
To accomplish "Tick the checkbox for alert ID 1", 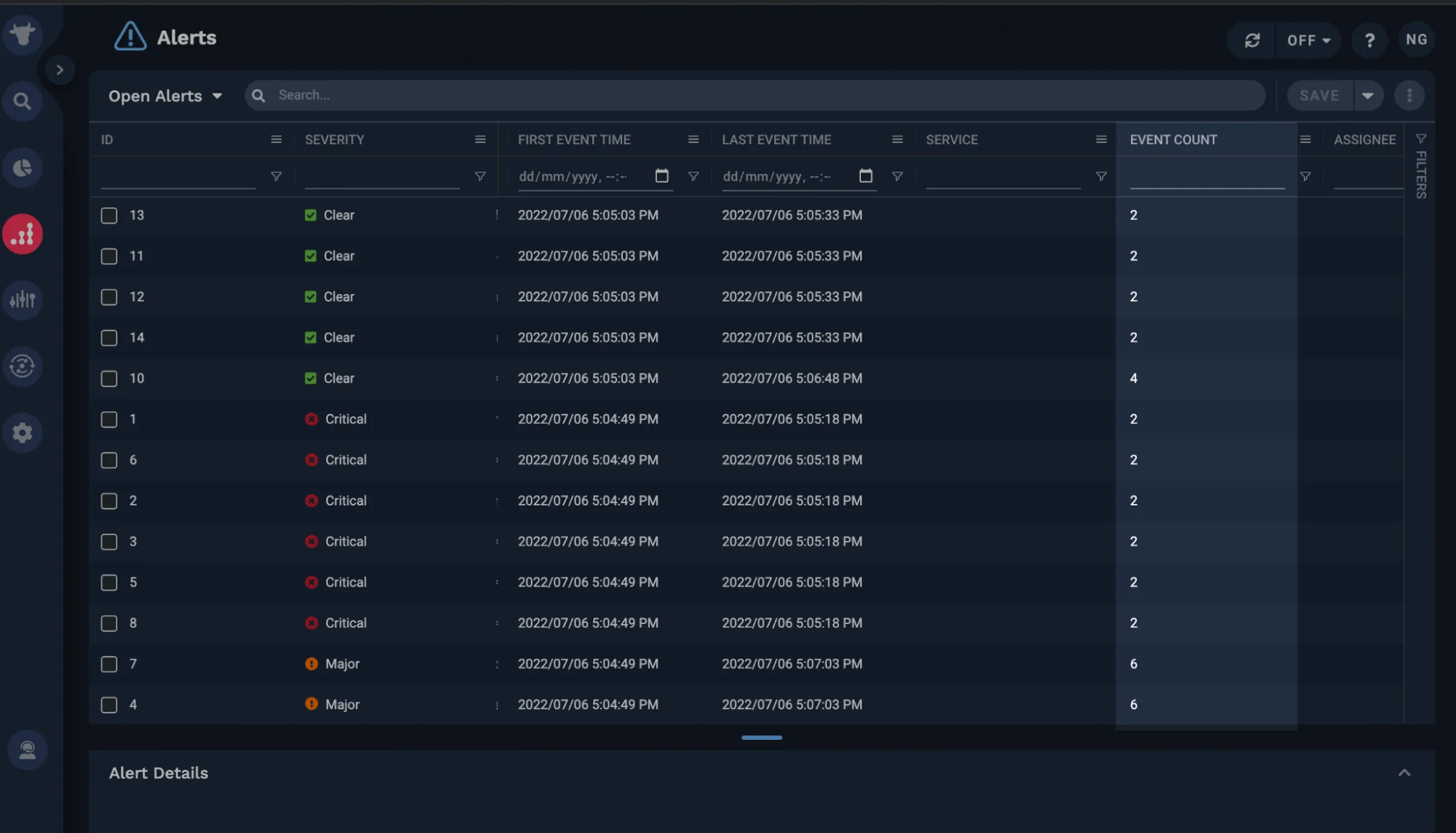I will coord(109,419).
